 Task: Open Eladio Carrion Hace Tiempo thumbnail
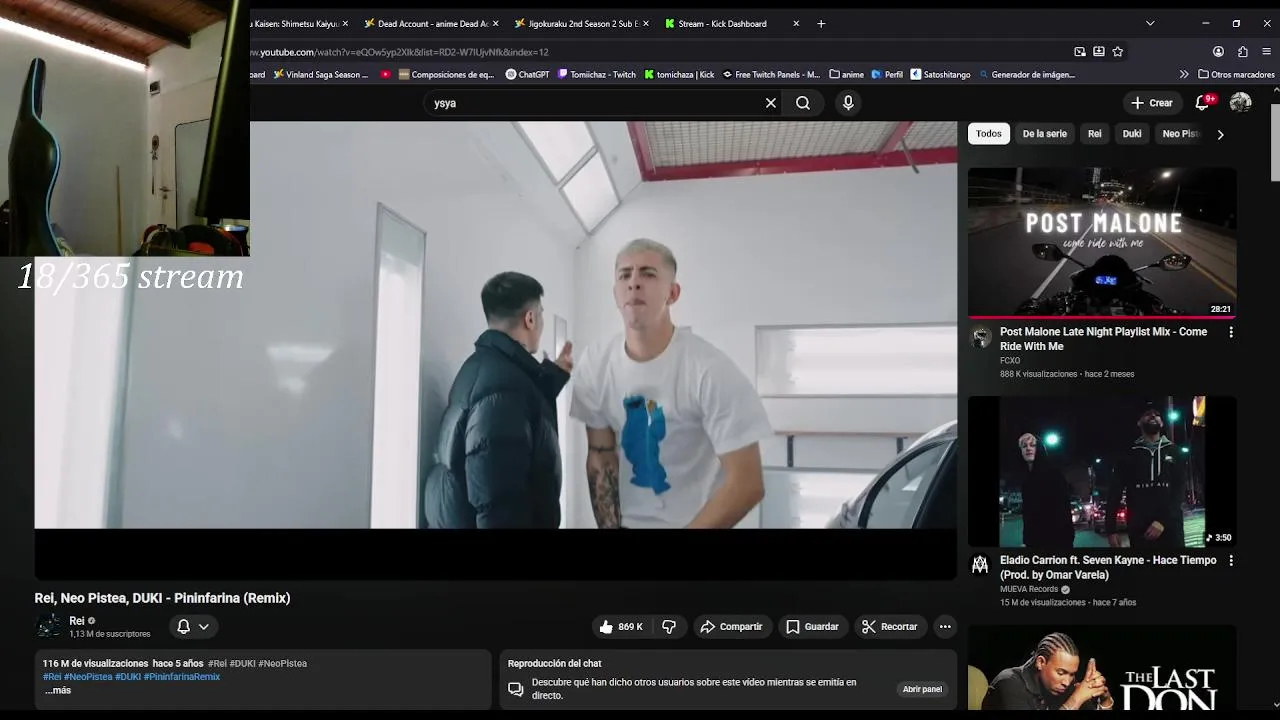1102,471
